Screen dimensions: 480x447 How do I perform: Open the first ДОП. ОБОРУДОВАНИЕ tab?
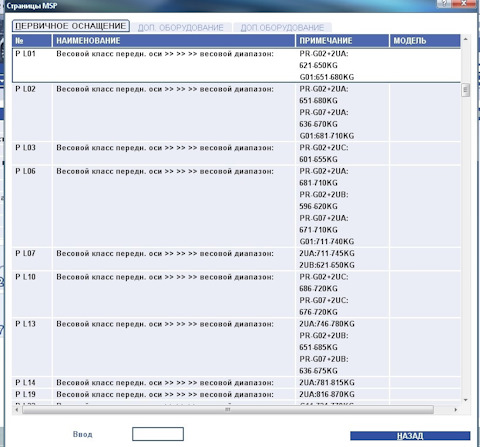point(181,28)
